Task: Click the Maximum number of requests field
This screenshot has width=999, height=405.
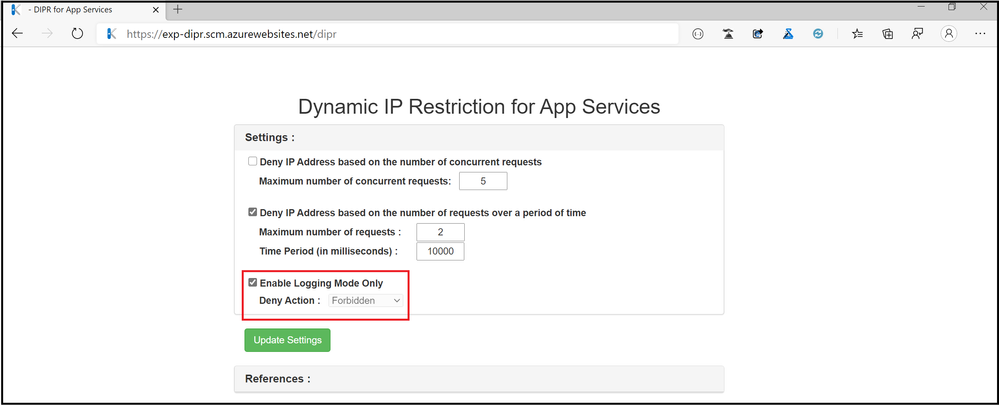Action: (x=440, y=232)
